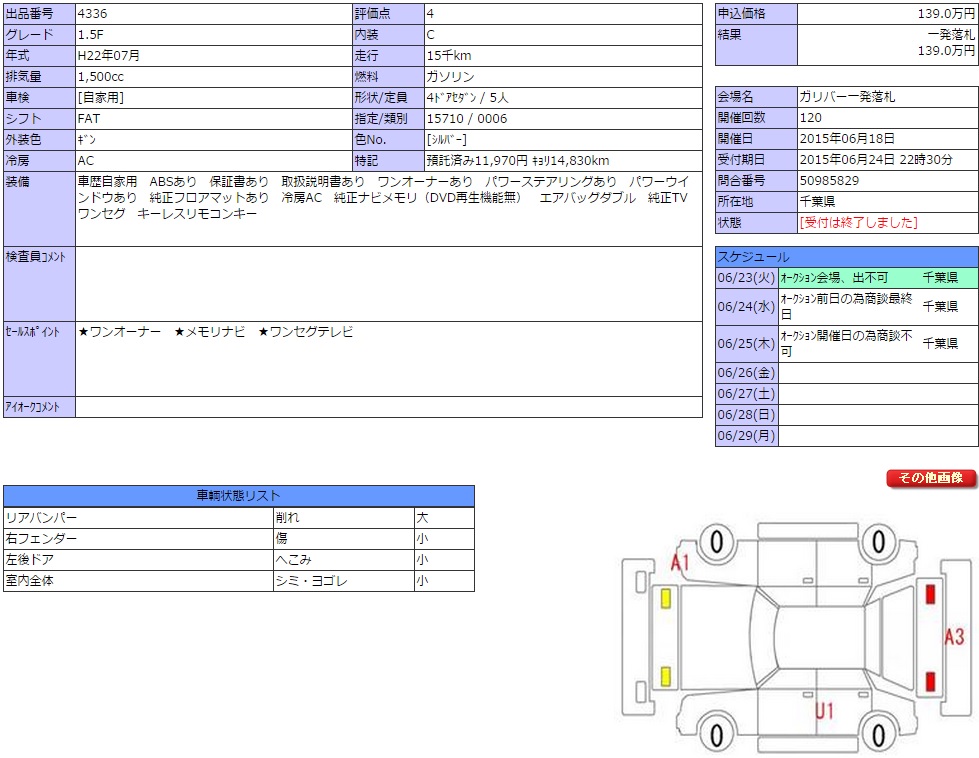Click the windshield in the car diagram
979x758 pixels.
[x=762, y=639]
